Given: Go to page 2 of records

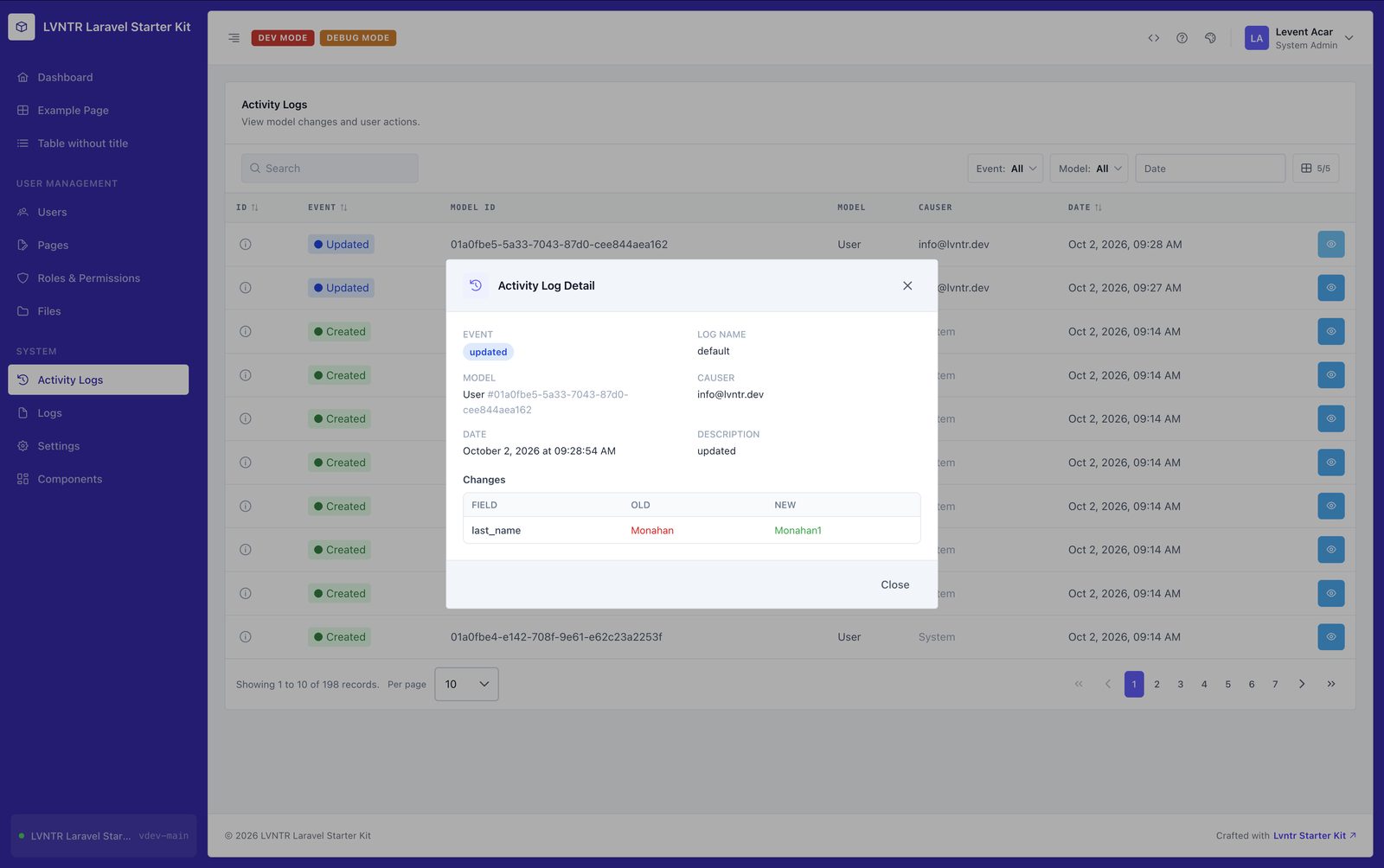Looking at the screenshot, I should point(1157,684).
